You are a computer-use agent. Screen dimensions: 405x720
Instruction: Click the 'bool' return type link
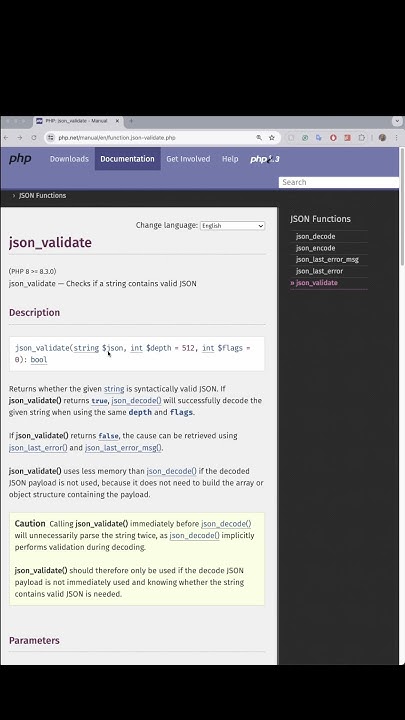tap(39, 360)
